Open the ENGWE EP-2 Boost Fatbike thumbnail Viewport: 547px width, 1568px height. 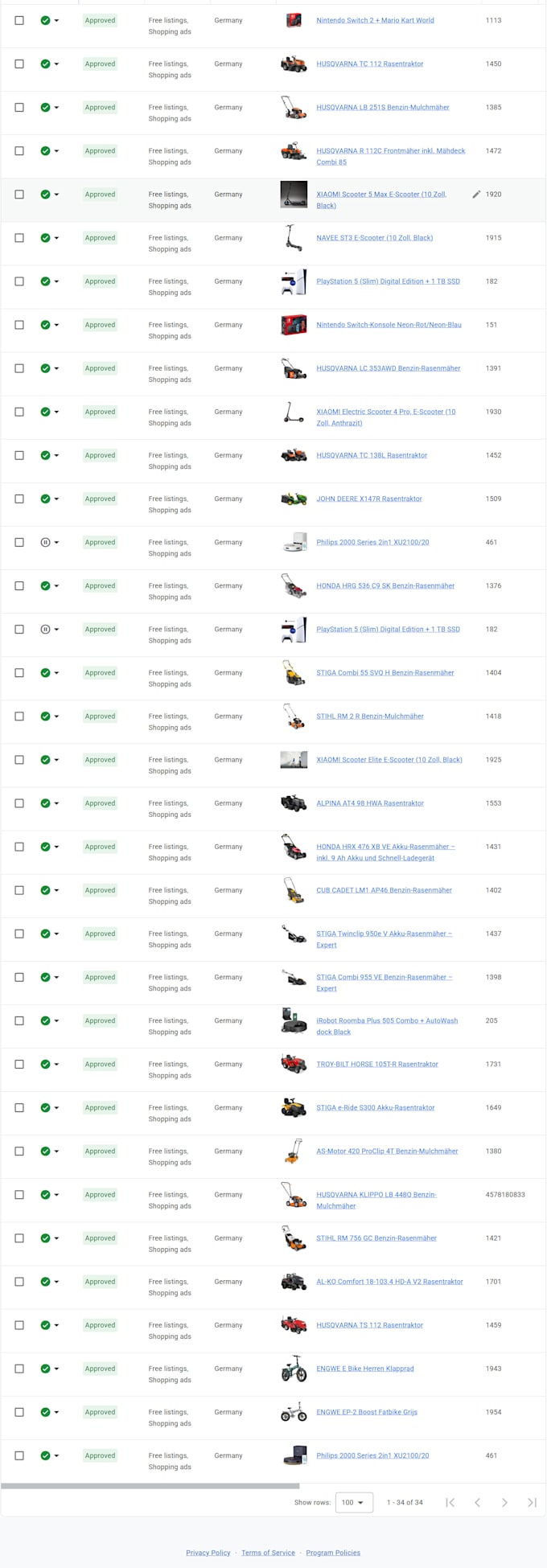tap(294, 1412)
